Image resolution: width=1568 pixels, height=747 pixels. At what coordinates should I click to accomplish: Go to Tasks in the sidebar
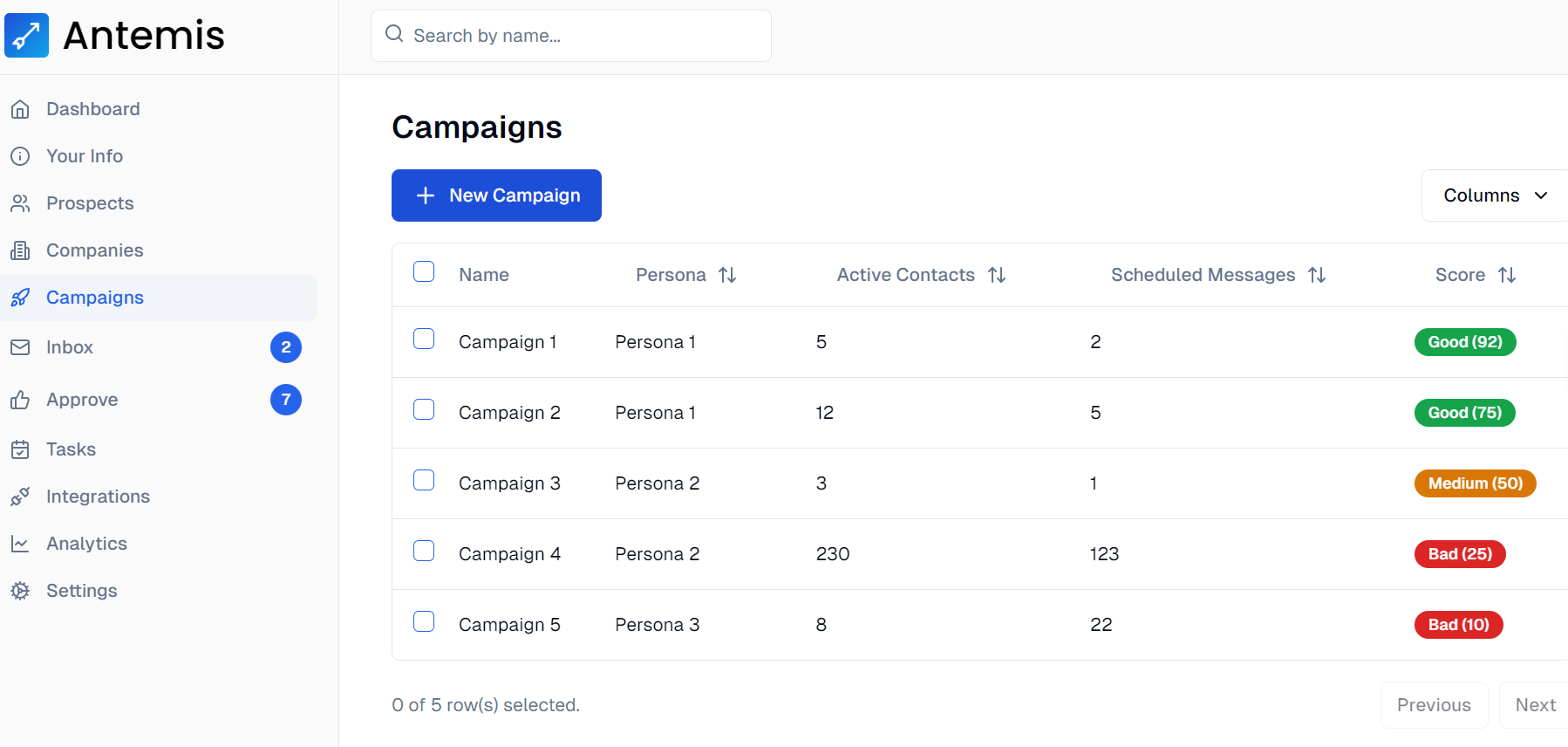[71, 449]
